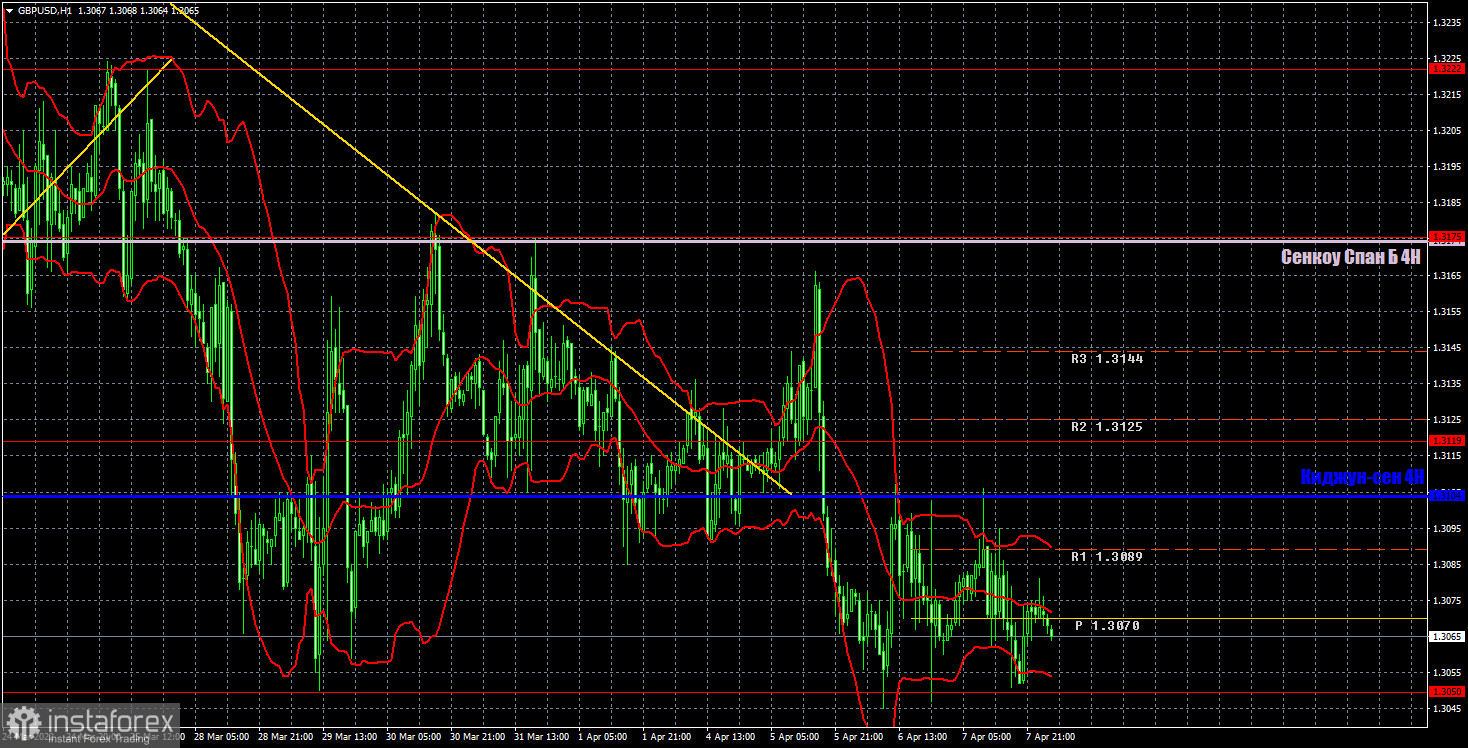The width and height of the screenshot is (1468, 748).
Task: Click the 1.3195 price axis label
Action: coord(1447,167)
